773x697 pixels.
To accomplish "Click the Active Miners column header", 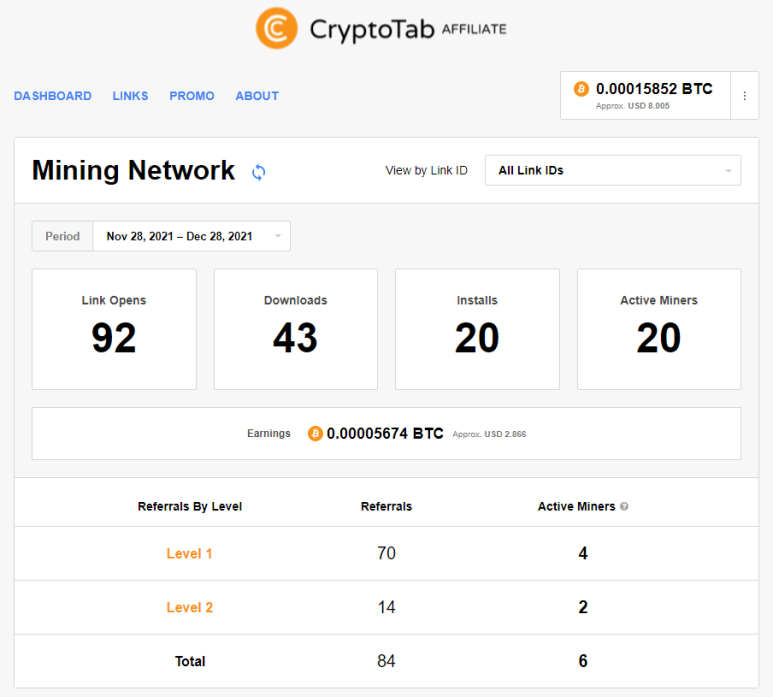I will click(x=576, y=506).
